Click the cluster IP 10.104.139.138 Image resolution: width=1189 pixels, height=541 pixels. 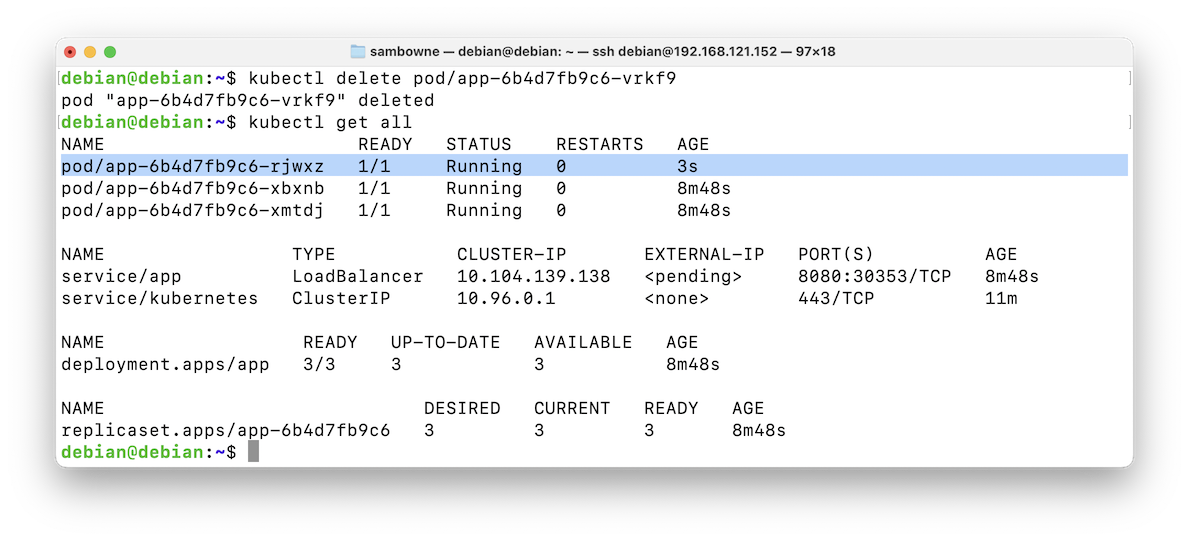(534, 276)
